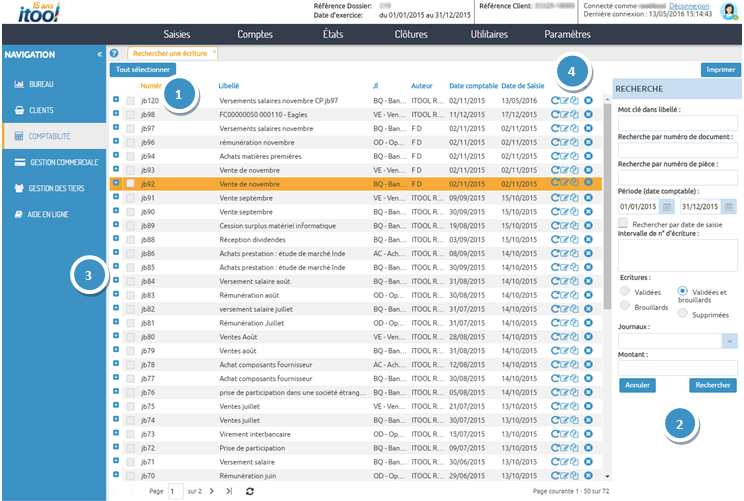744x501 pixels.
Task: Select the Supprimées radio option
Action: (682, 313)
